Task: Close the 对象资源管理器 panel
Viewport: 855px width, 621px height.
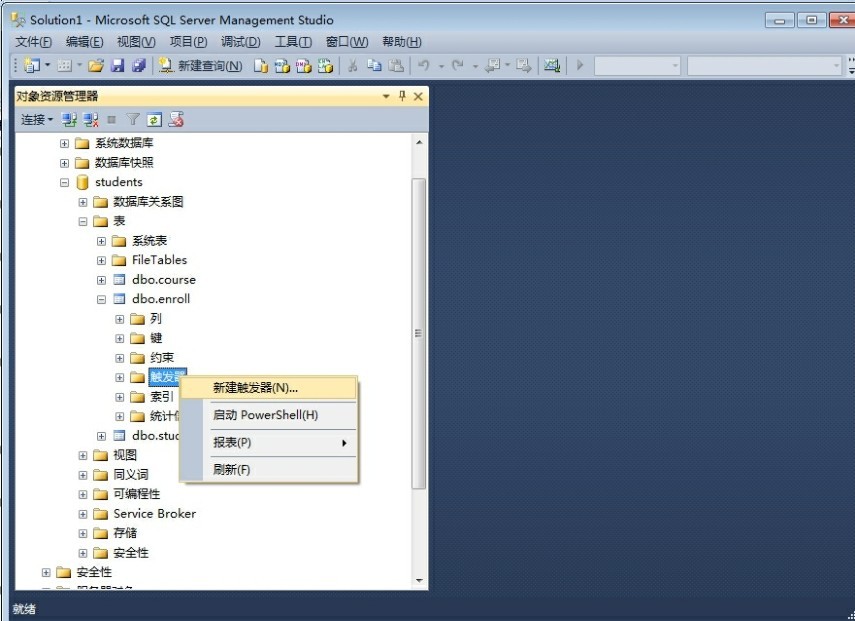Action: click(x=418, y=97)
